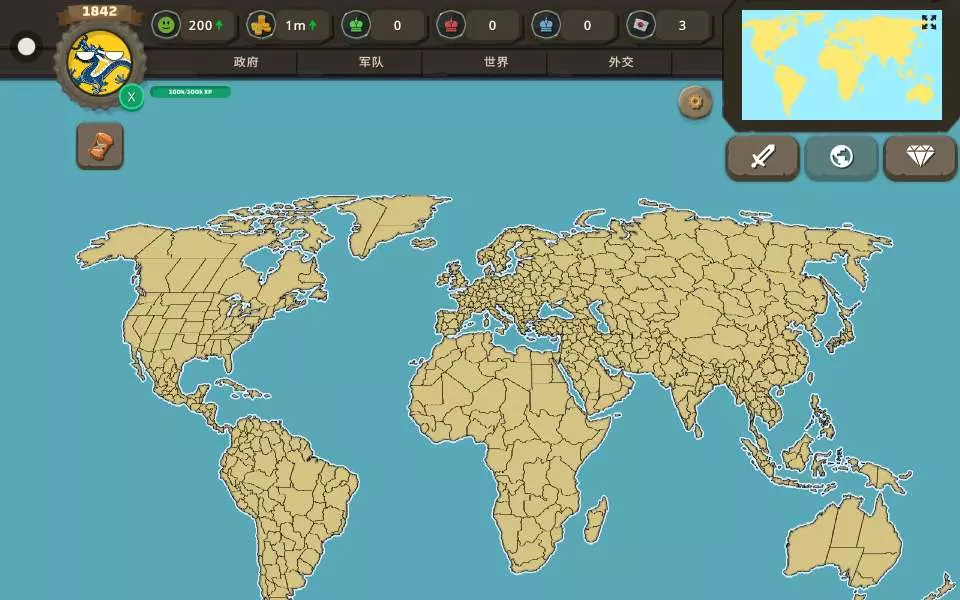Click the 300k/300k XP progress bar

click(x=190, y=92)
